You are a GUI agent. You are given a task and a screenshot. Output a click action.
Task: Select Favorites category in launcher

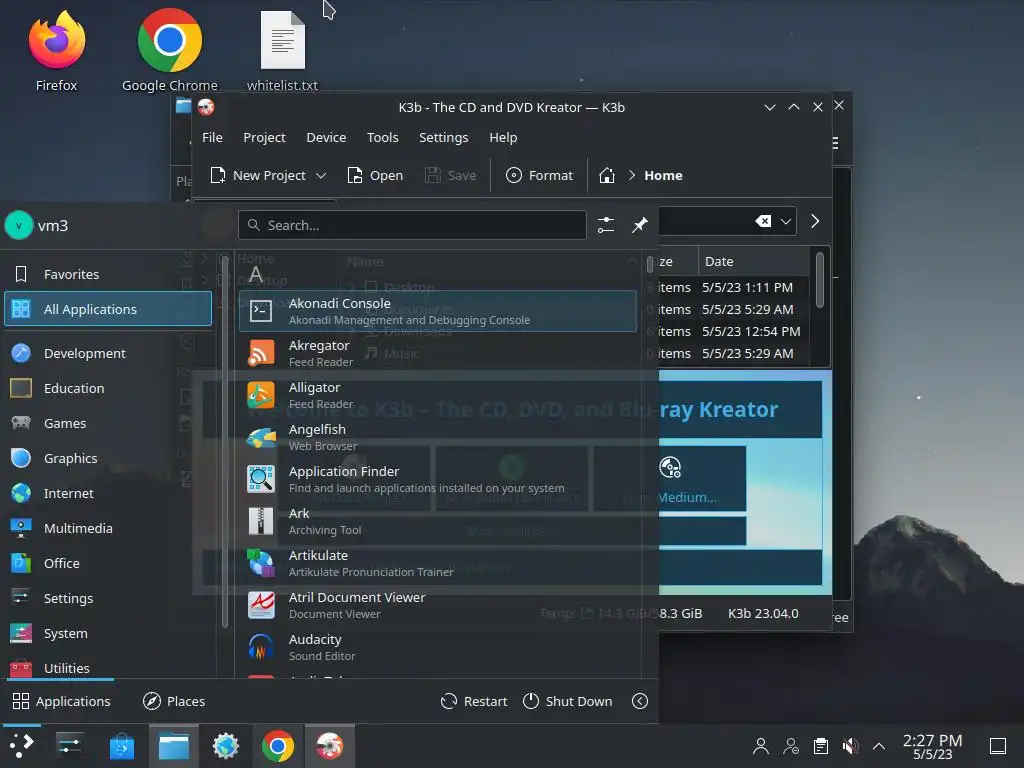108,274
